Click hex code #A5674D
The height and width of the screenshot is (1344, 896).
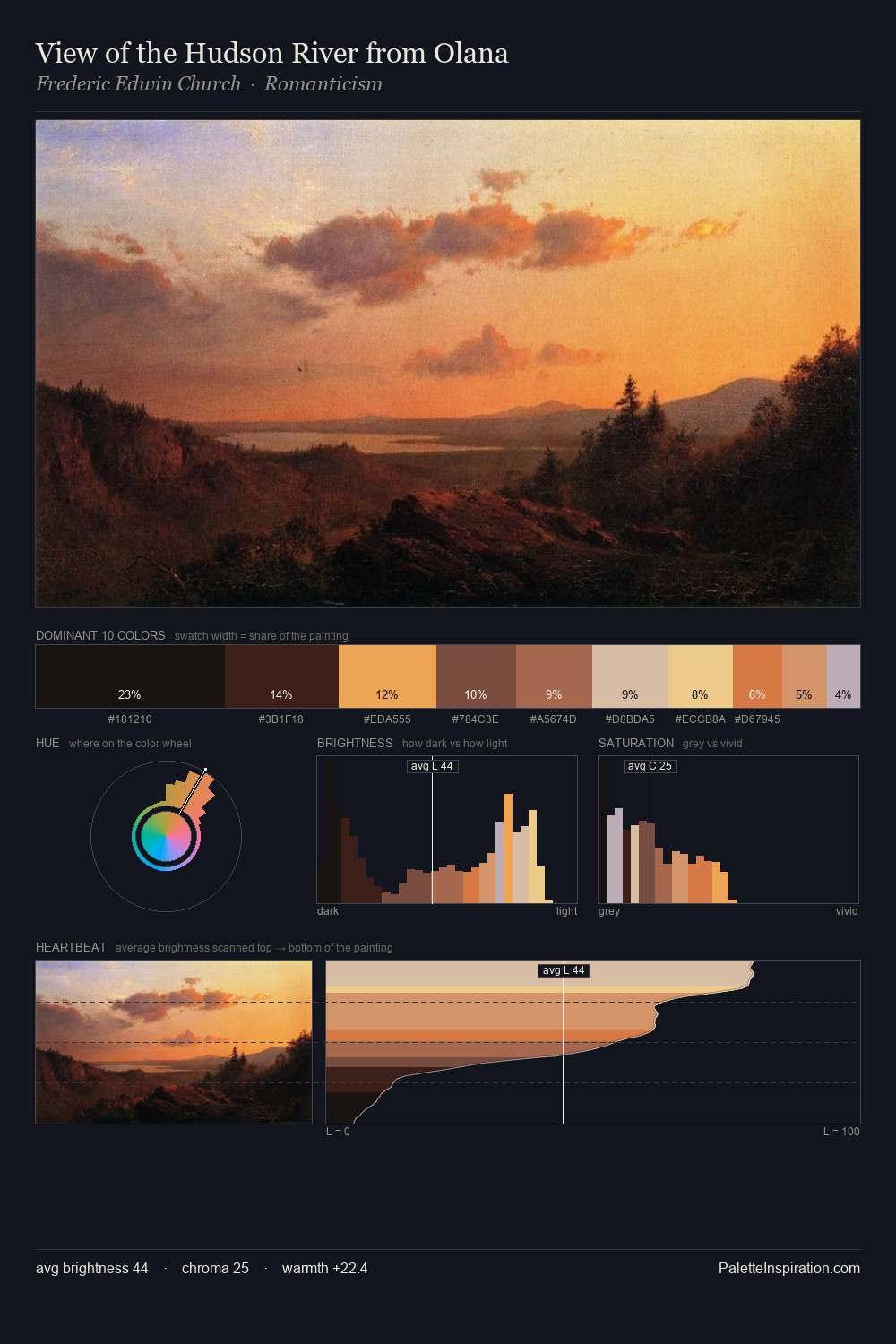(554, 719)
